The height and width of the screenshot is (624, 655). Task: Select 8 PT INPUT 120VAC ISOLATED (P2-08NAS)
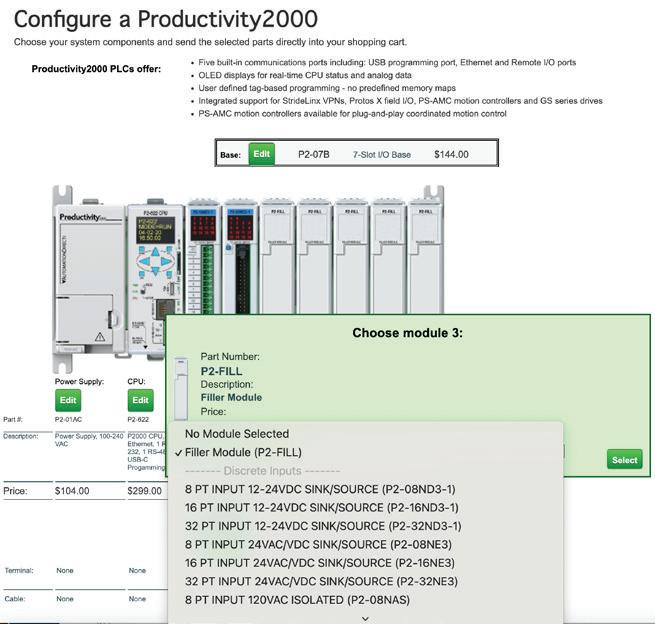pyautogui.click(x=365, y=600)
